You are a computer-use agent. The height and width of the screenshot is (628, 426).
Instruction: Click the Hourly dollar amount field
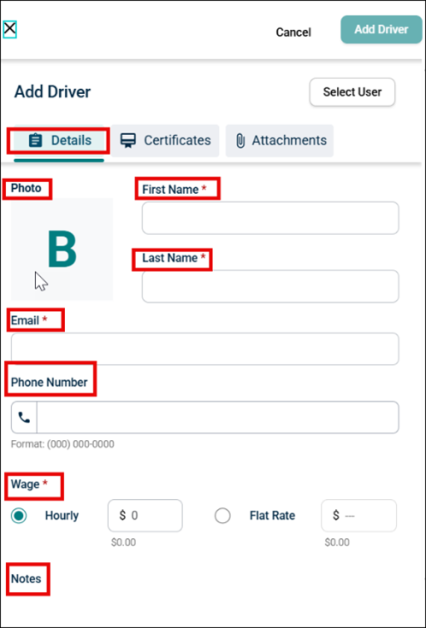click(145, 515)
